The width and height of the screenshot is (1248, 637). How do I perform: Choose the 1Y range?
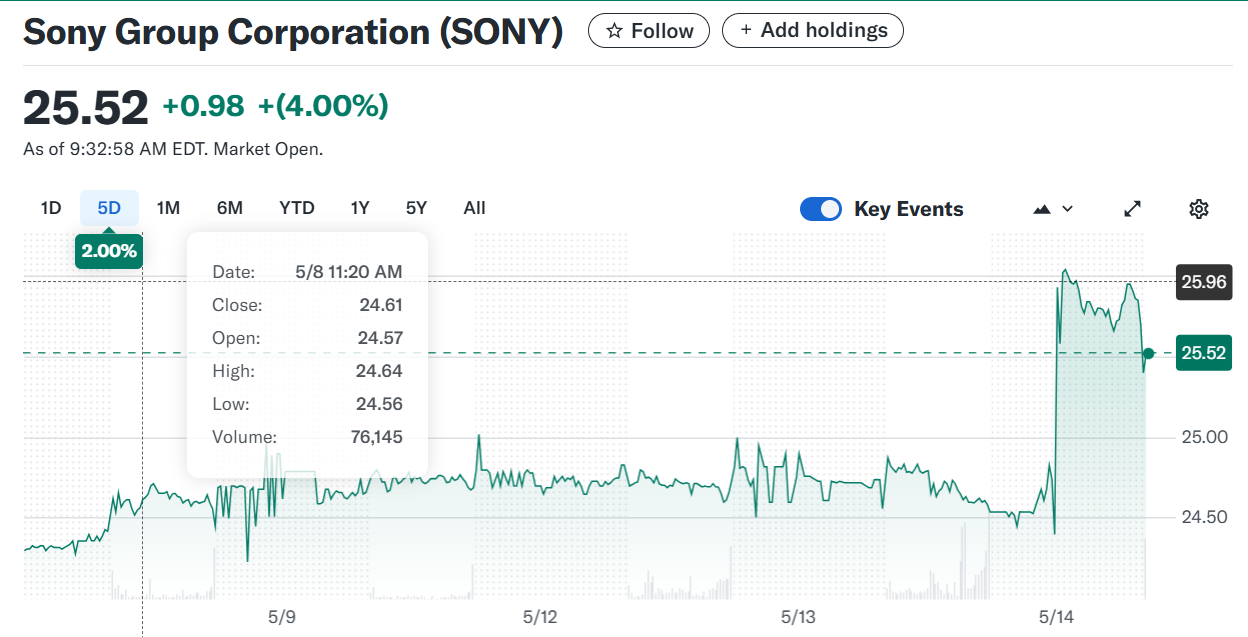click(x=360, y=208)
